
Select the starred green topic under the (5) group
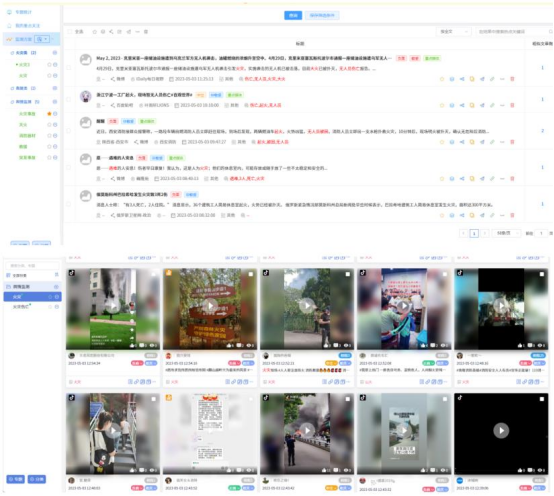pos(27,114)
